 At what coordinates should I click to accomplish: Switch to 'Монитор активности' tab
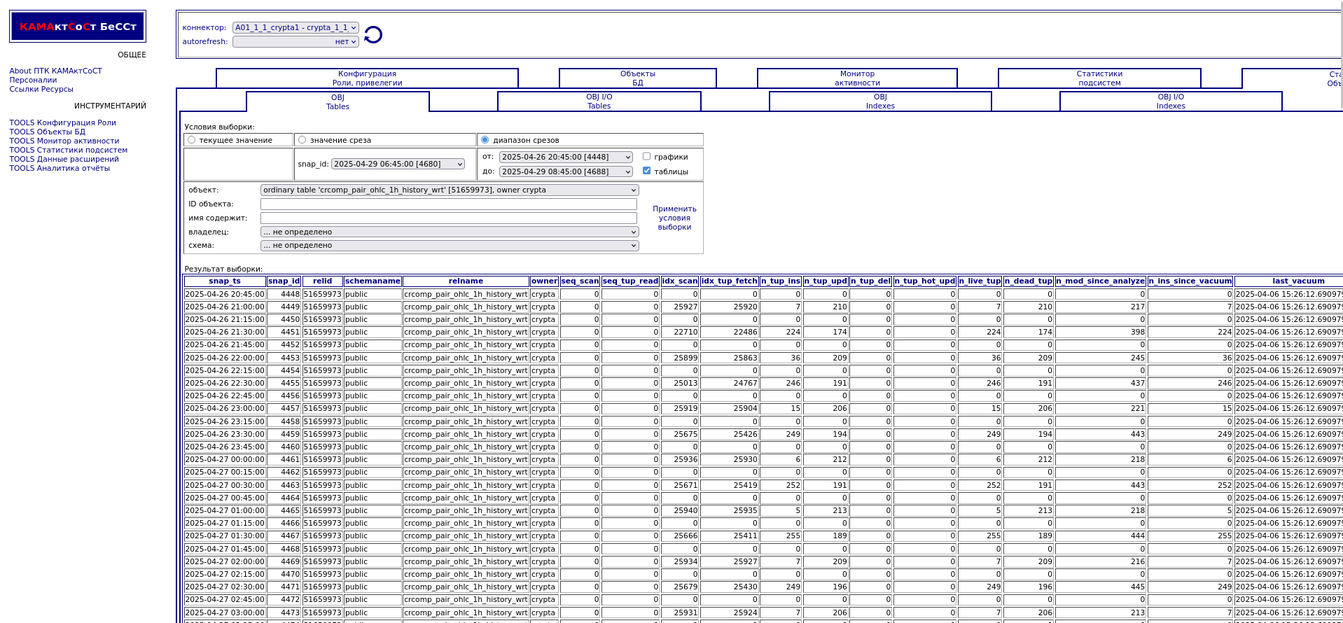click(x=857, y=78)
